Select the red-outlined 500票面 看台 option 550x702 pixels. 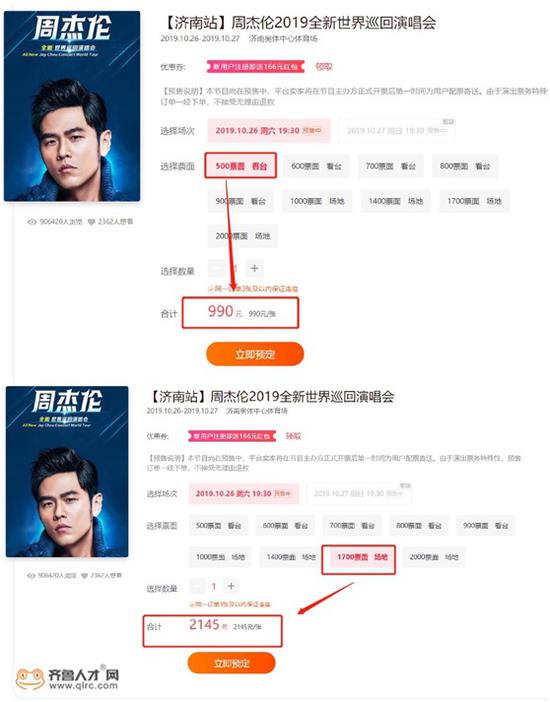[x=241, y=166]
